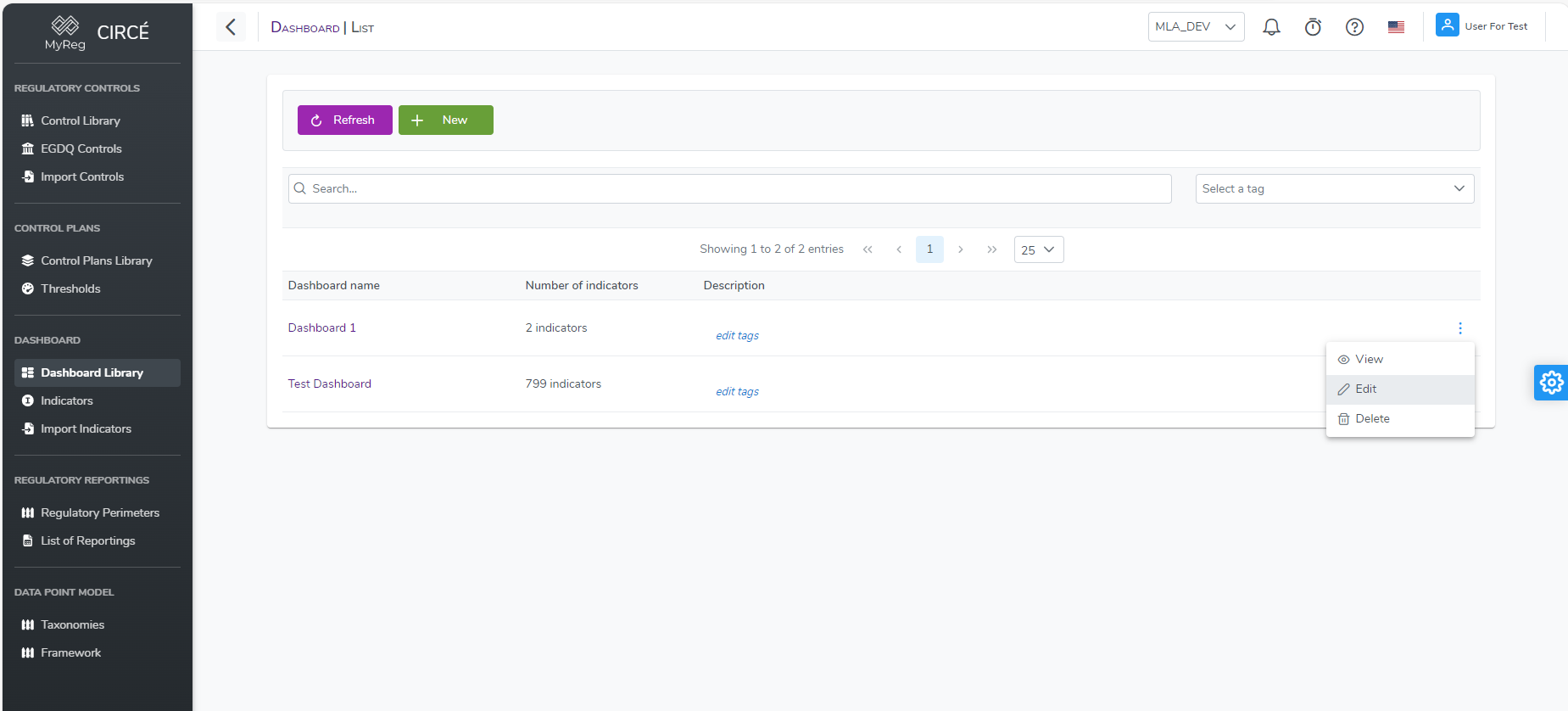Go back using the left arrow icon

[x=231, y=27]
